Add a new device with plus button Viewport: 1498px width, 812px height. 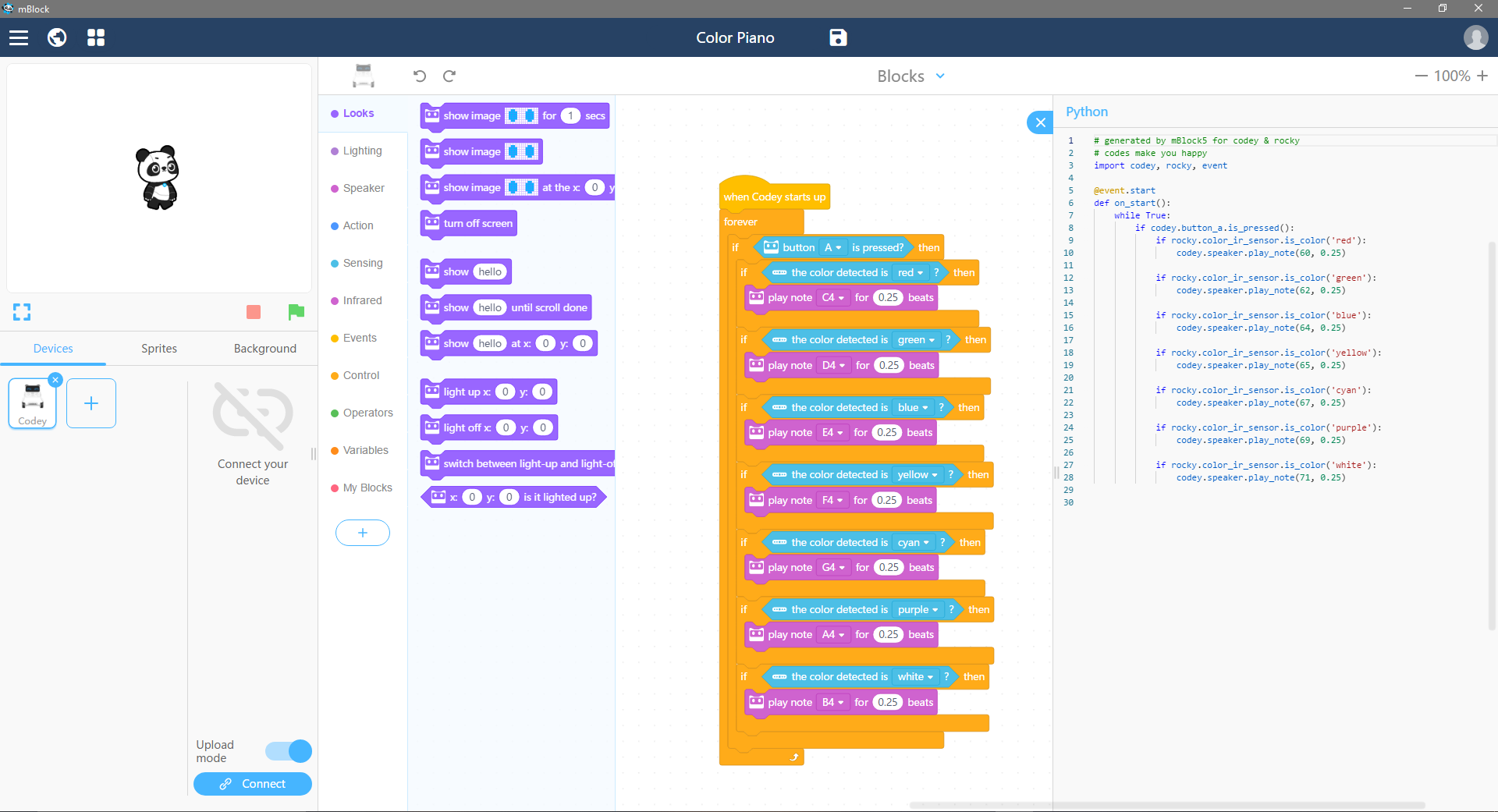pos(91,403)
